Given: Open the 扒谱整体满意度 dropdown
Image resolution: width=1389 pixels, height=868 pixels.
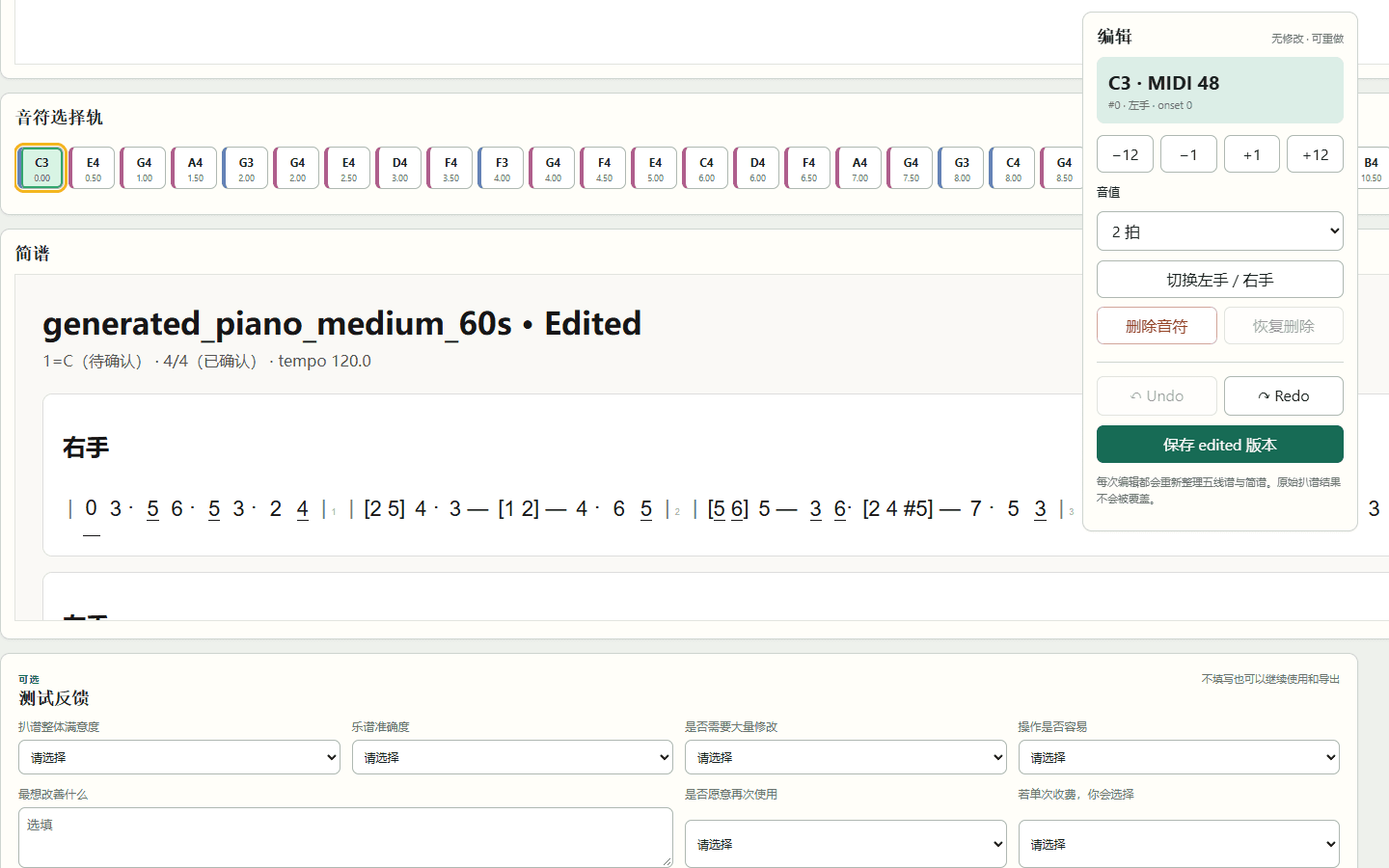Looking at the screenshot, I should click(x=179, y=757).
